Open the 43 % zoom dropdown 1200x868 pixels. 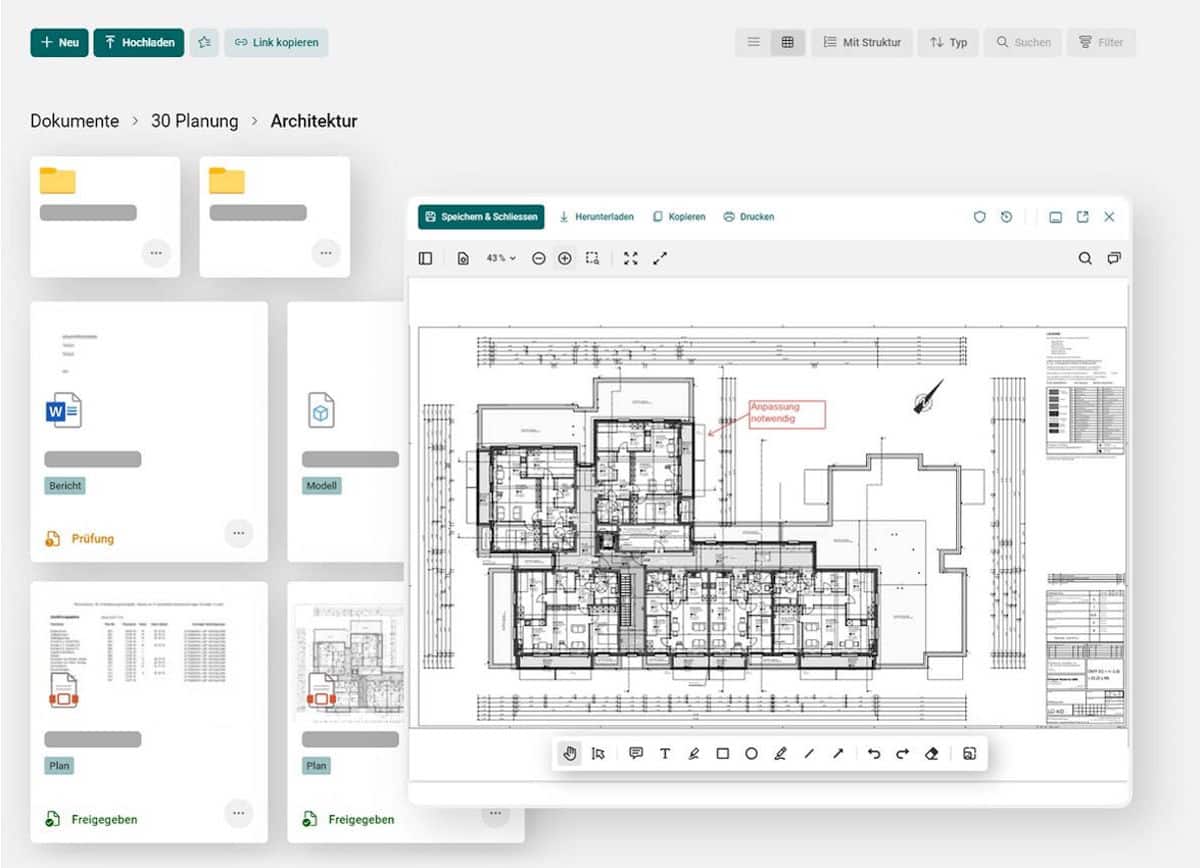(500, 258)
